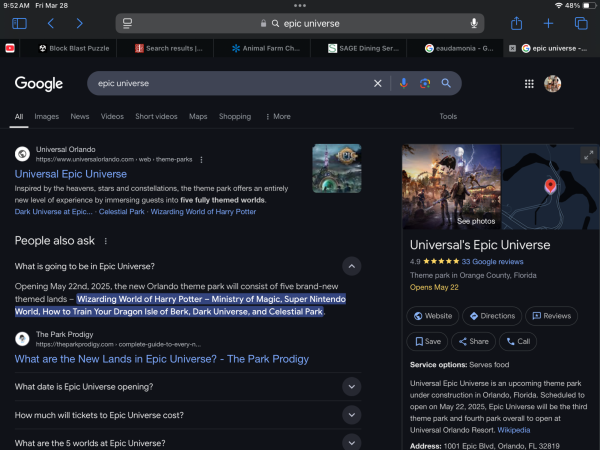Tap the address bar microphone icon
The image size is (600, 450).
474,23
